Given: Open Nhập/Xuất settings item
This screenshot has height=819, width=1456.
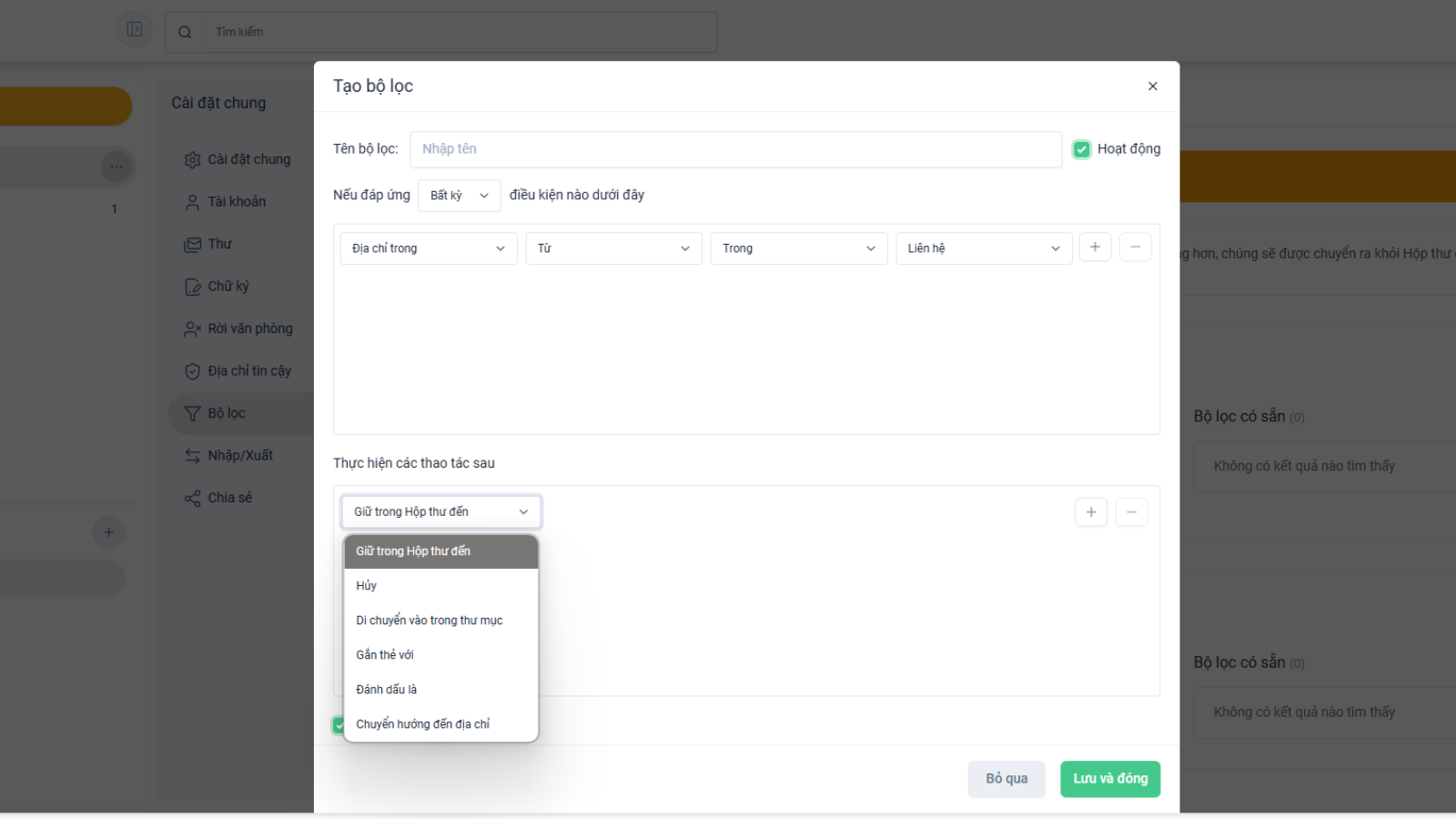Looking at the screenshot, I should (238, 456).
